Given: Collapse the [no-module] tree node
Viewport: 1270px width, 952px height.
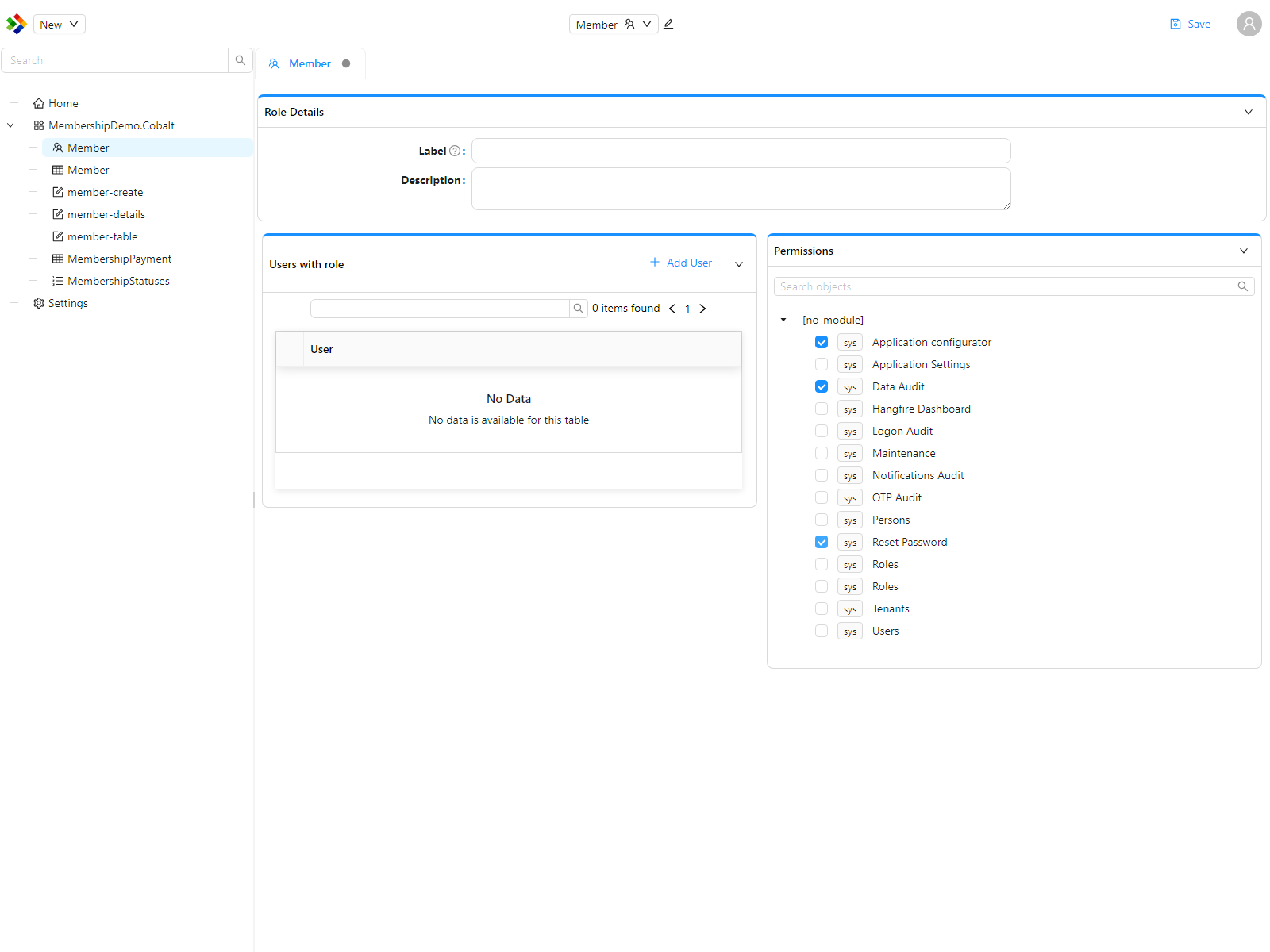Looking at the screenshot, I should pos(783,320).
